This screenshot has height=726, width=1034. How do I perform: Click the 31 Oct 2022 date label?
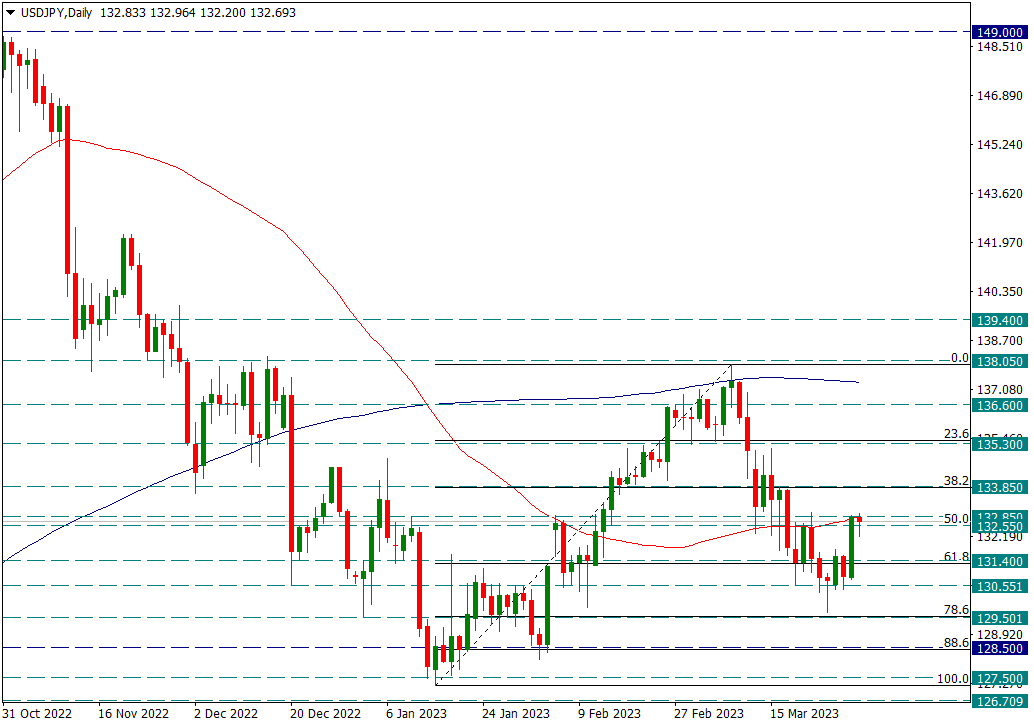click(37, 713)
